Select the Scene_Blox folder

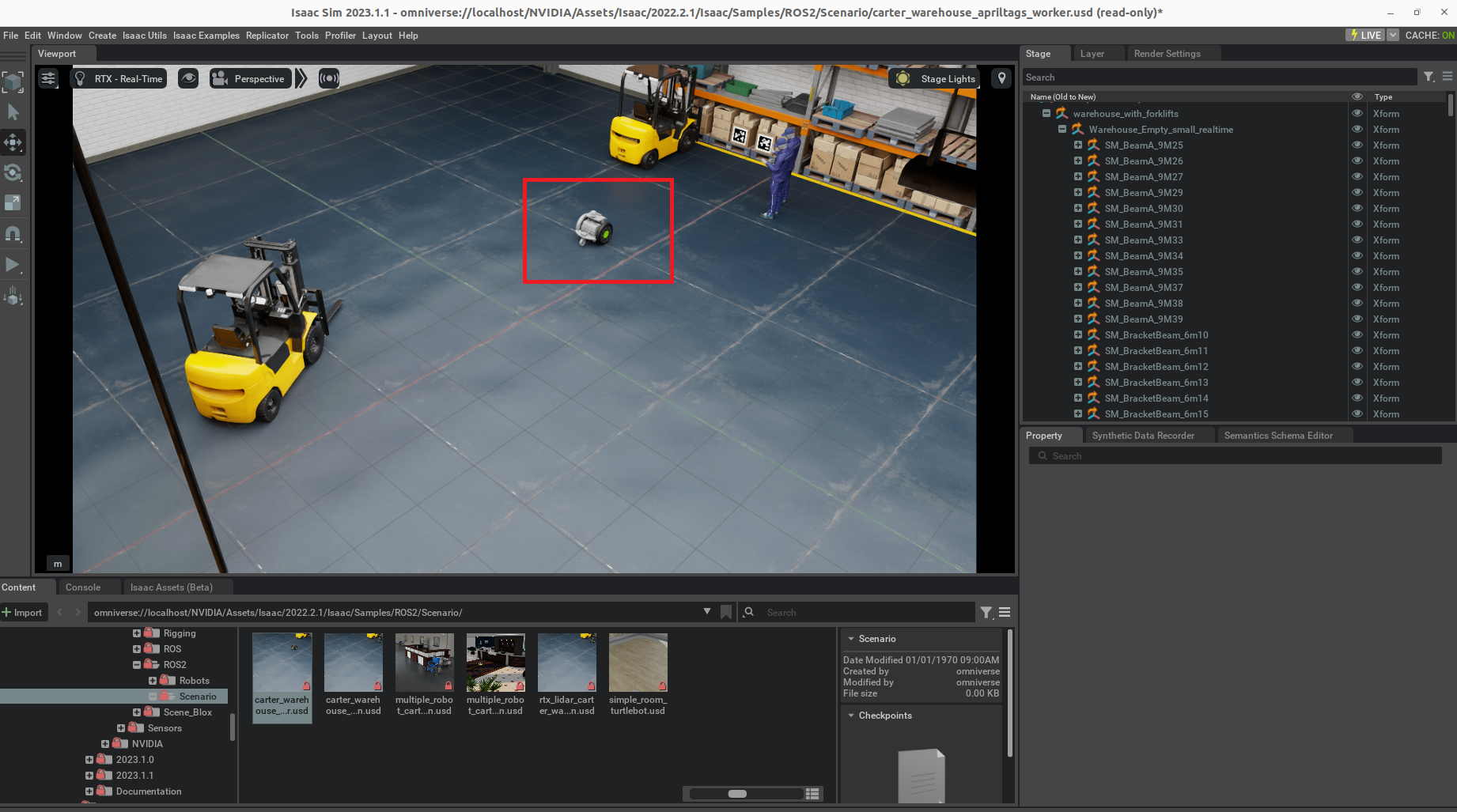187,712
